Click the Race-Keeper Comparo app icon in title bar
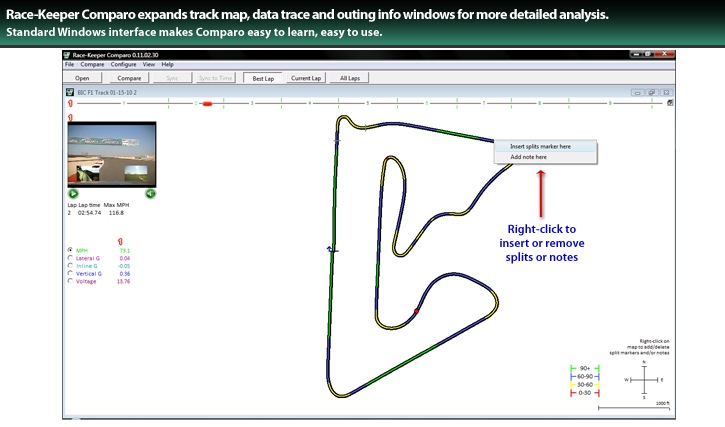 point(69,53)
